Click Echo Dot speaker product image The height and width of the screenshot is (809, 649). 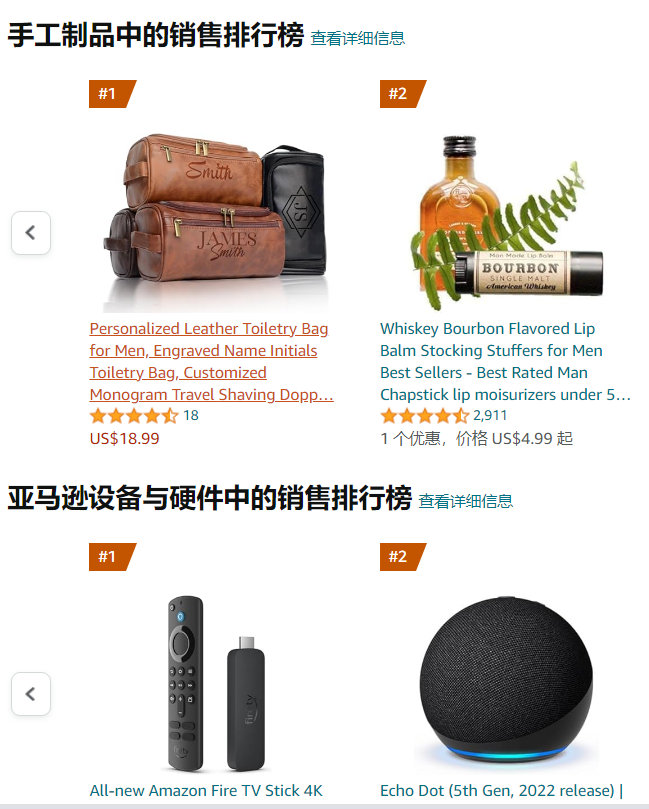[506, 683]
